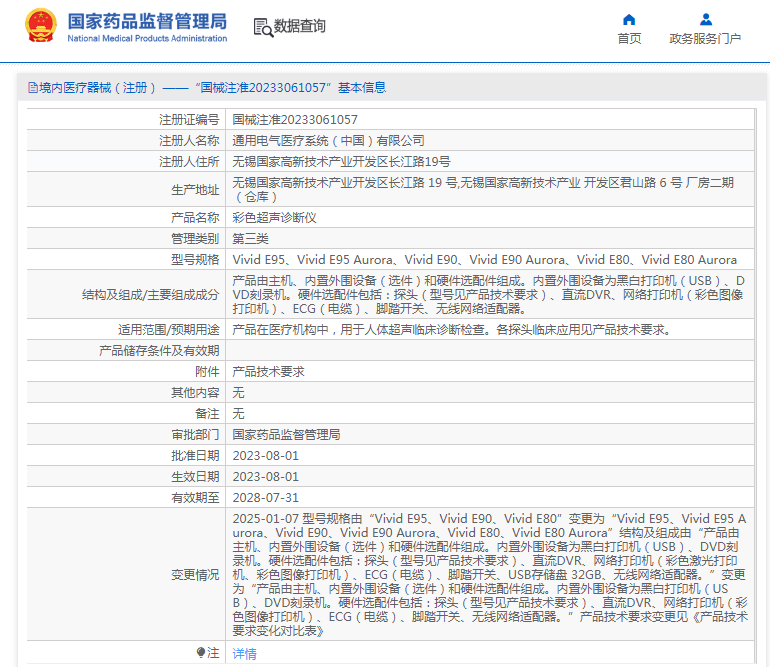Click the 适用范围 intended use description
The image size is (770, 667).
[452, 330]
